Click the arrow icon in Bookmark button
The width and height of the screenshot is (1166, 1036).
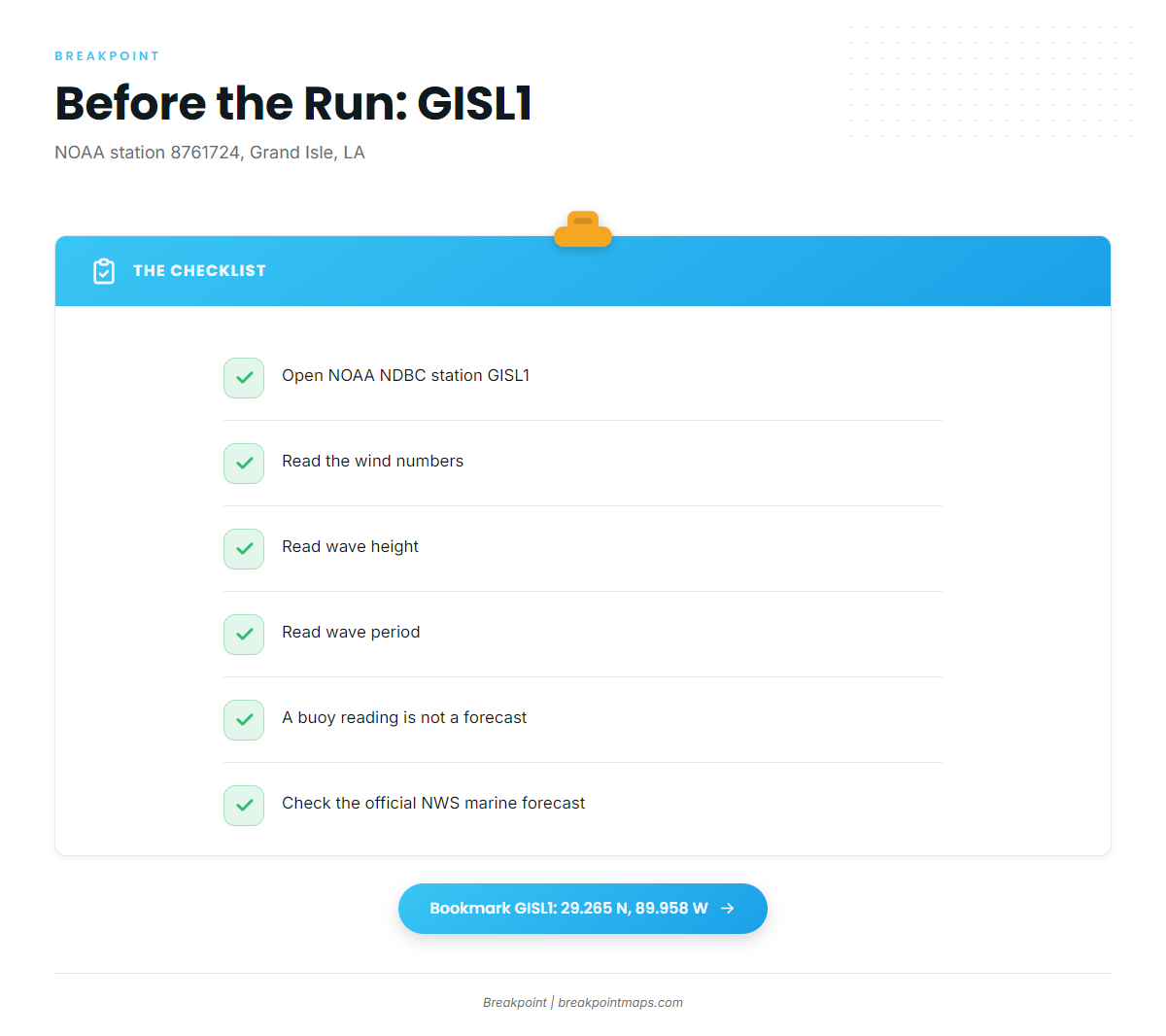point(727,909)
